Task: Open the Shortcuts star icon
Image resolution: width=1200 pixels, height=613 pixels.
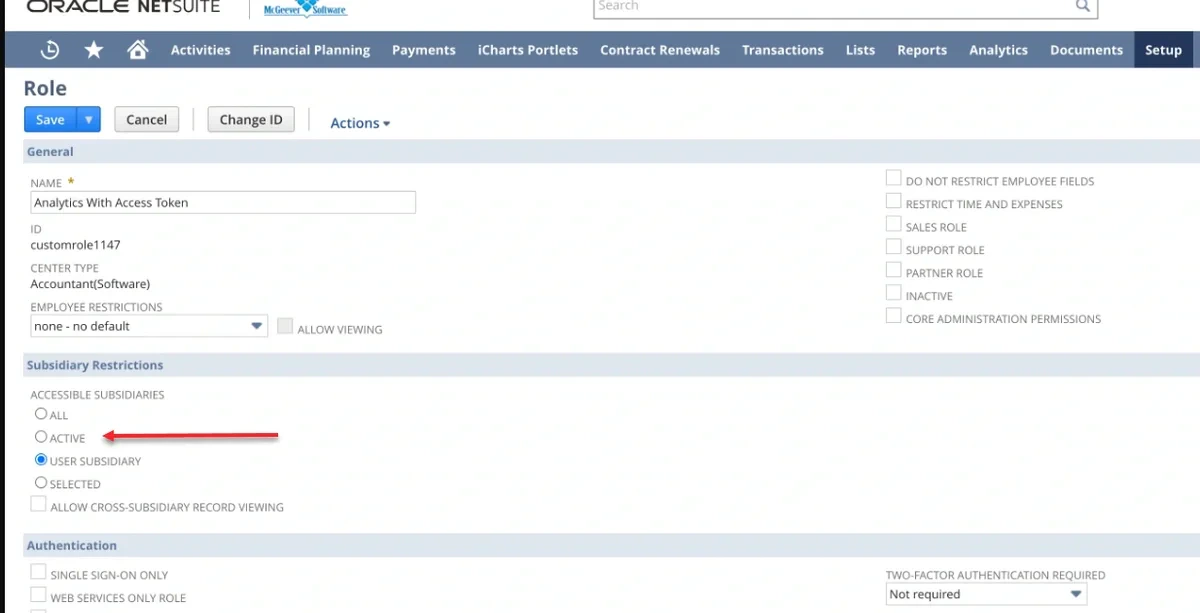Action: click(93, 49)
